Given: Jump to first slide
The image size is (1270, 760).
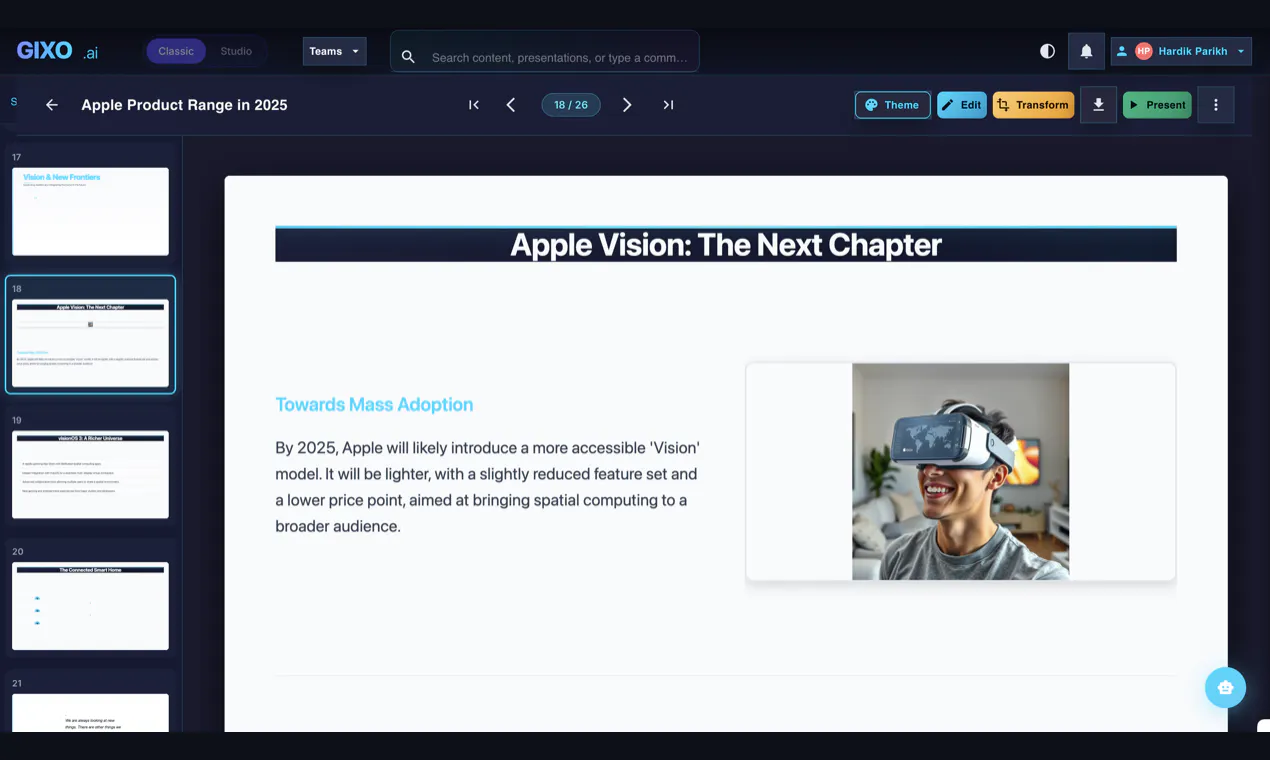Looking at the screenshot, I should pos(474,105).
